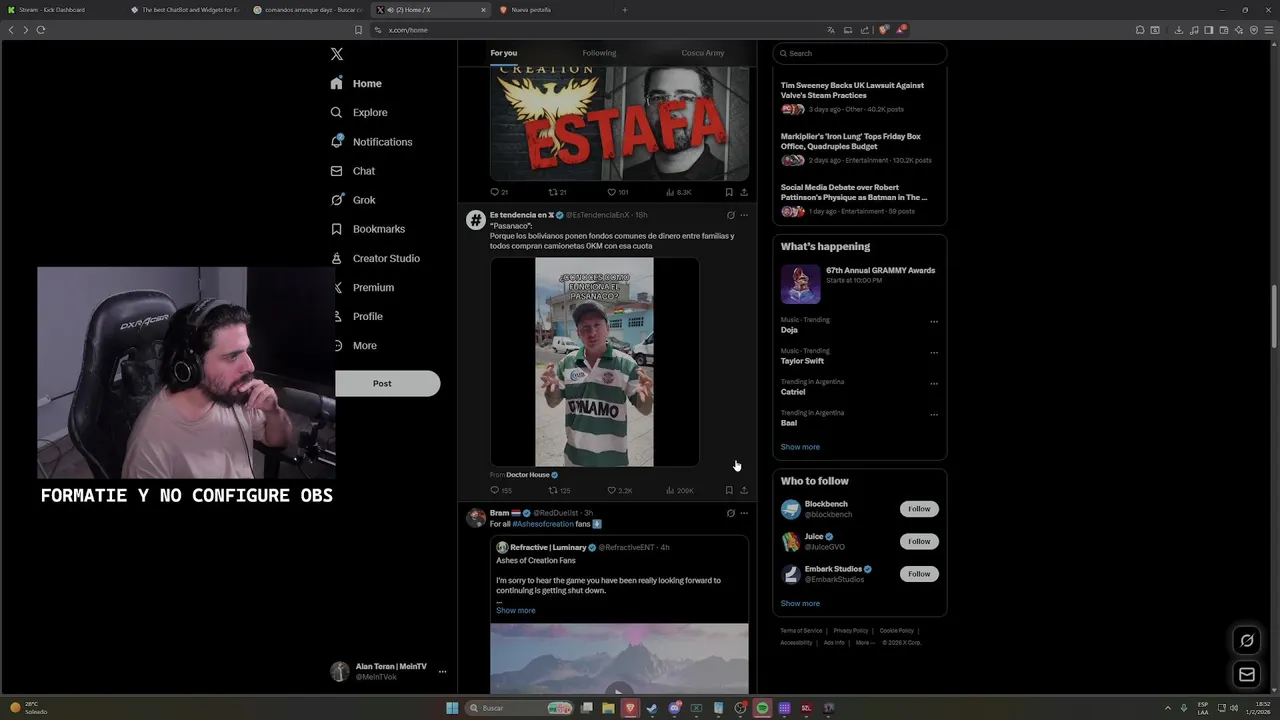Open Notifications in the sidebar

[371, 142]
